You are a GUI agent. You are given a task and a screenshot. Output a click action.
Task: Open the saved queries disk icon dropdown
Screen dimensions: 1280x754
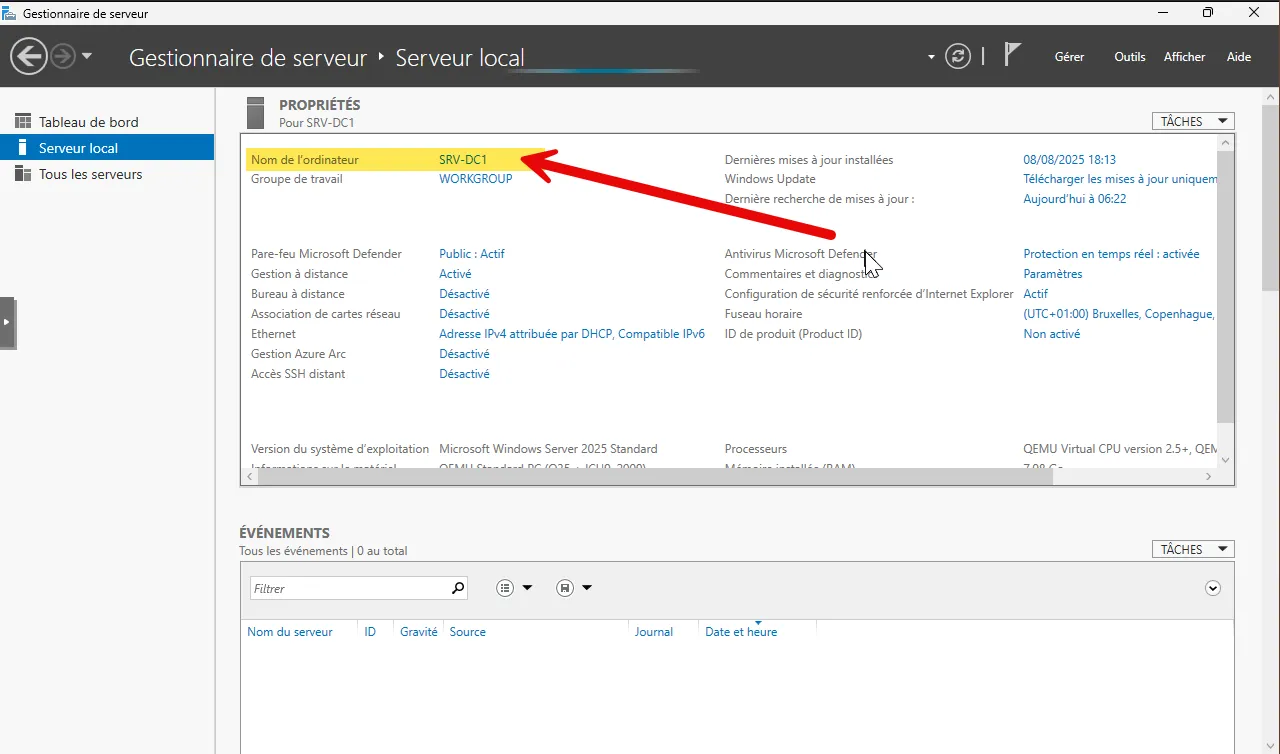pyautogui.click(x=573, y=588)
